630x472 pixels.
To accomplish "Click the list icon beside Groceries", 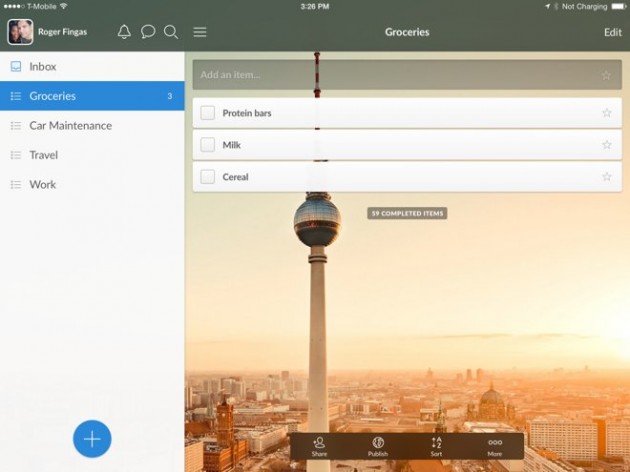I will (16, 96).
